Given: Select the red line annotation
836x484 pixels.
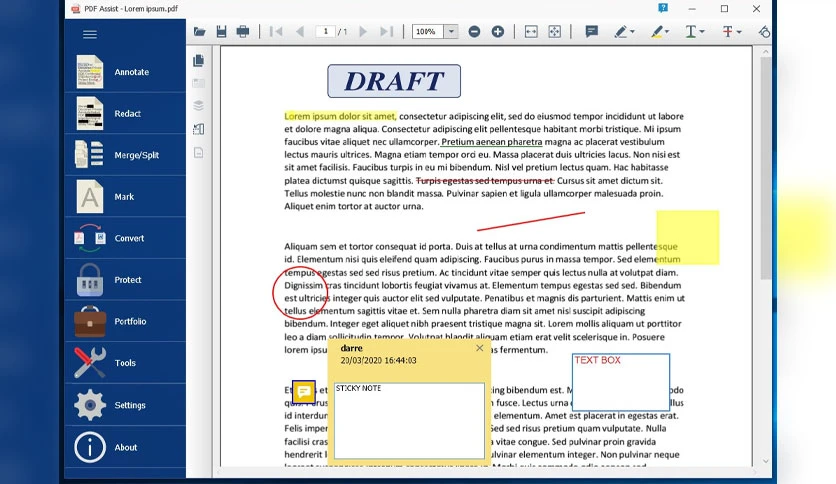Looking at the screenshot, I should (x=530, y=221).
